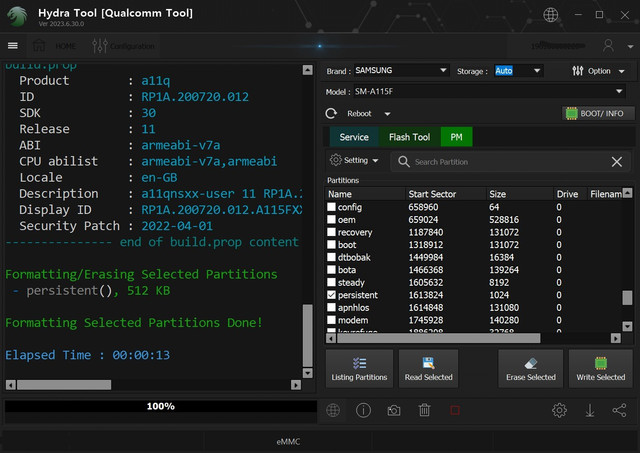Click the eMMC status bar label
The image size is (640, 453).
[288, 442]
